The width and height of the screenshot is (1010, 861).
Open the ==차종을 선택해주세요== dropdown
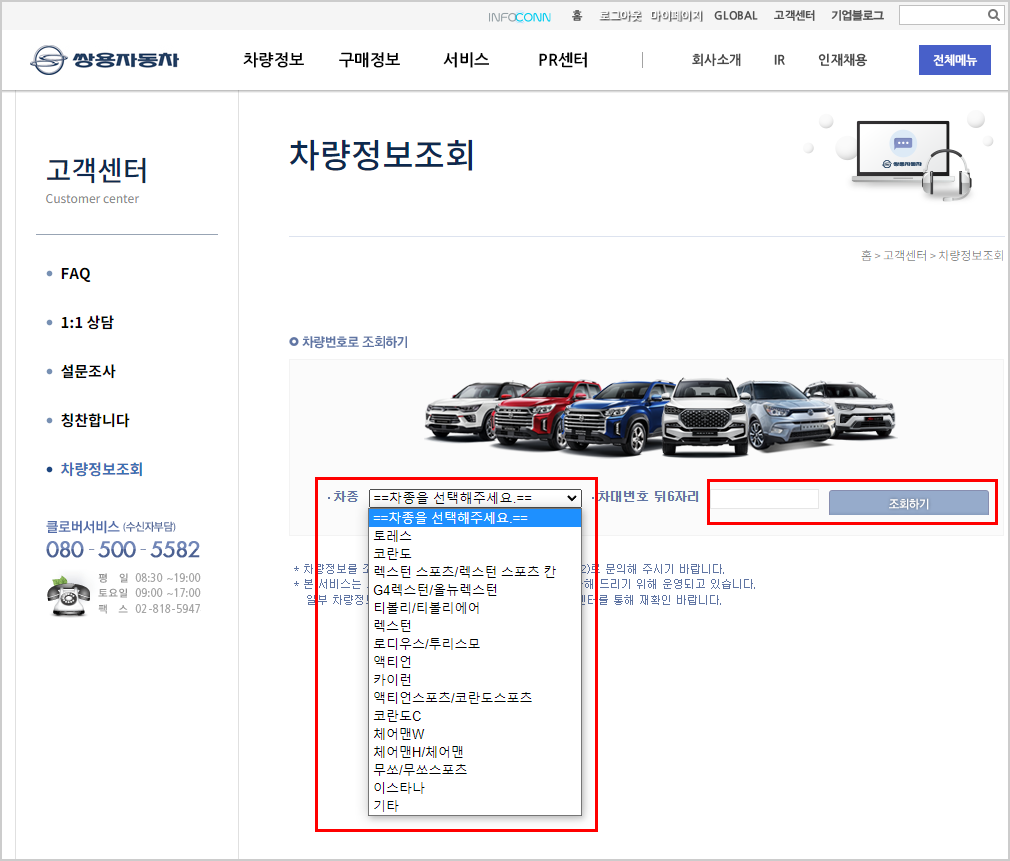coord(475,497)
